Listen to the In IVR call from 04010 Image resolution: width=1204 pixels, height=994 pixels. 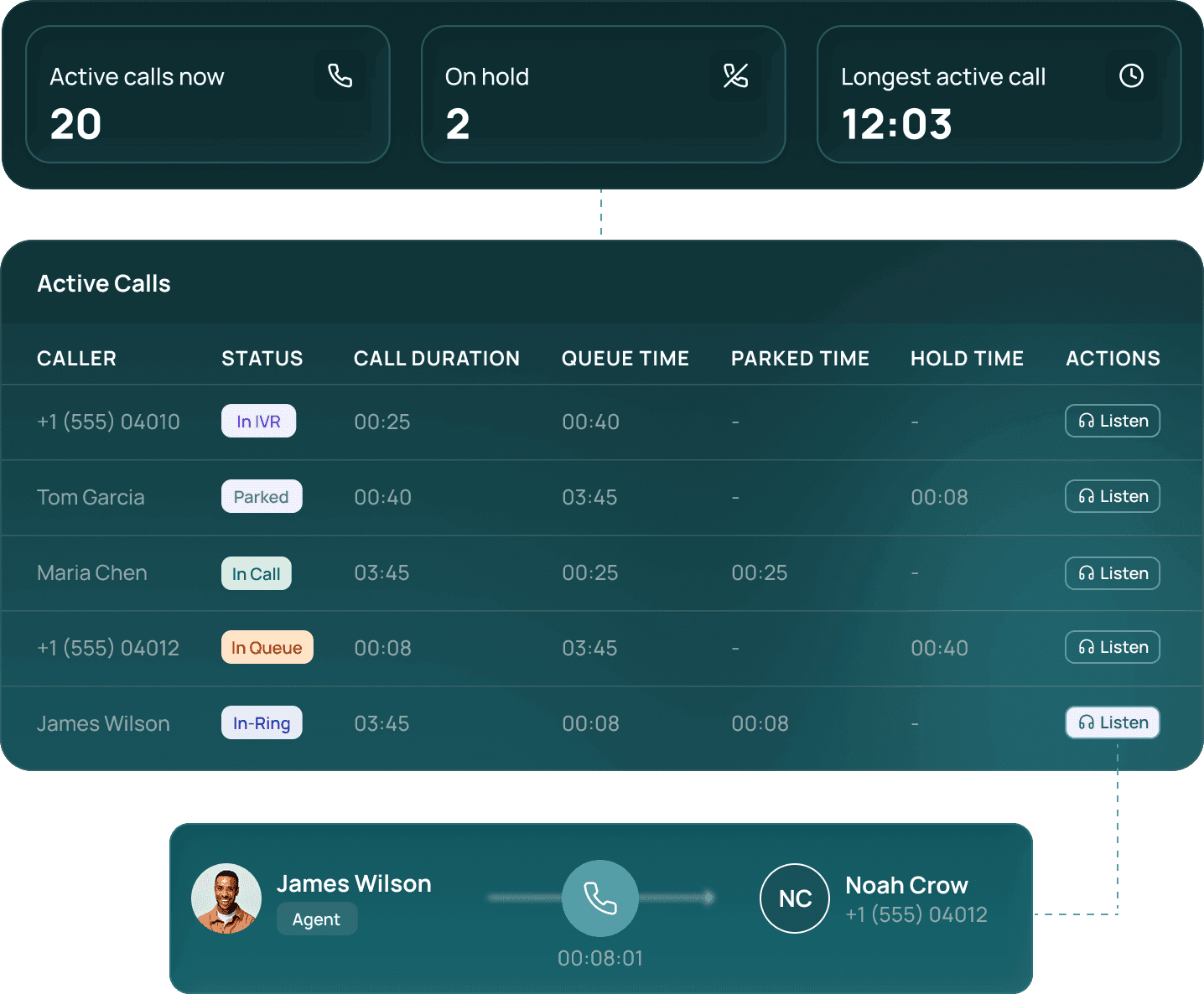(1113, 421)
